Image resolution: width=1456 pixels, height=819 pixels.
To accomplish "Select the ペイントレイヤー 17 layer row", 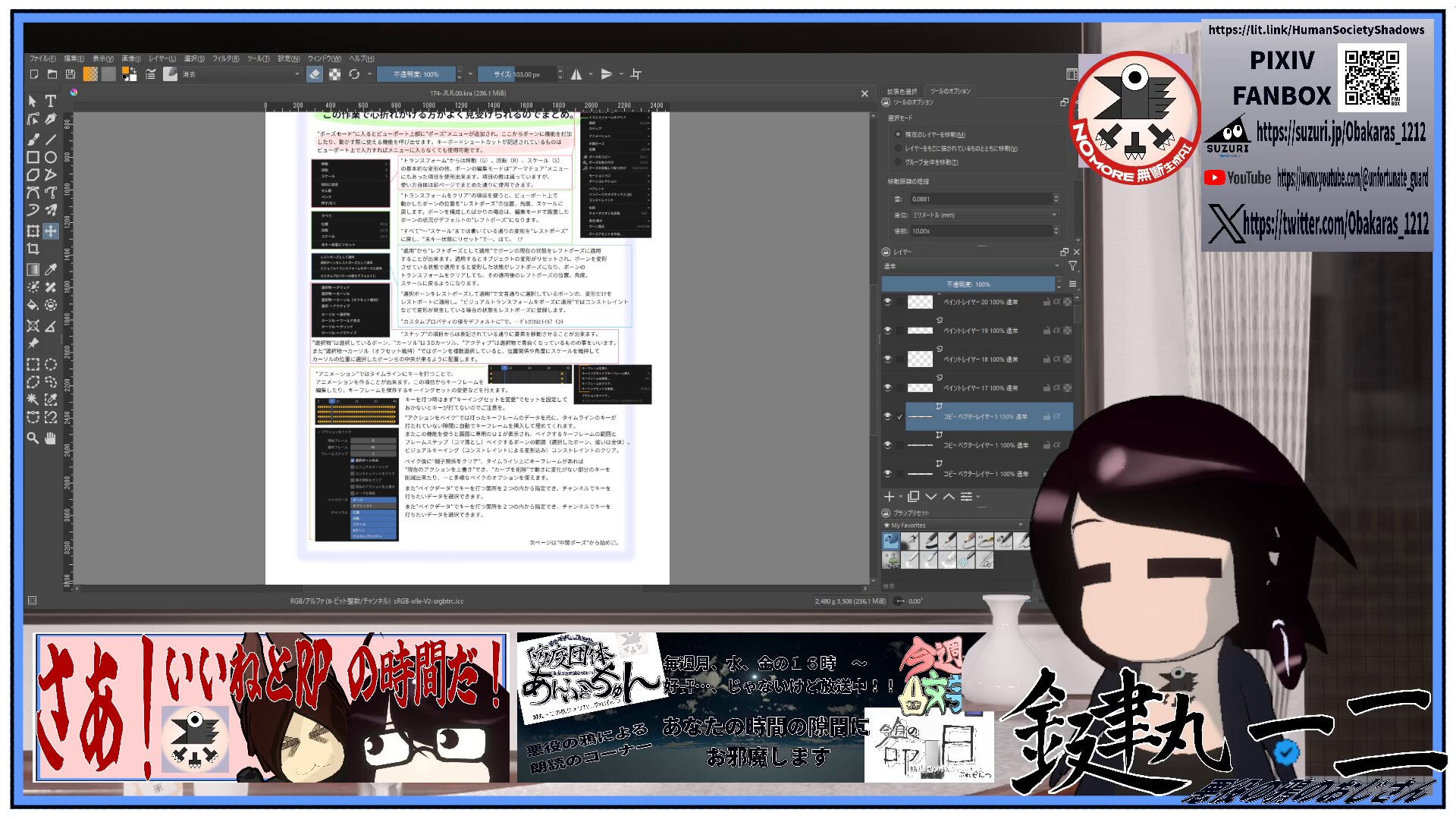I will click(981, 388).
